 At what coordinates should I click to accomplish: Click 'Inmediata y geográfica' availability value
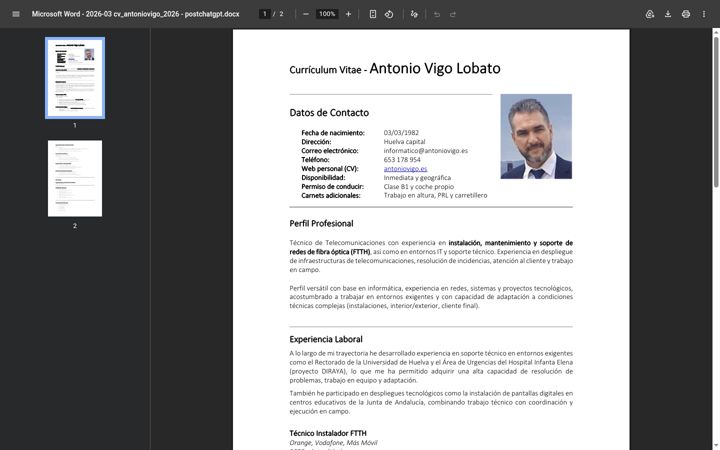pyautogui.click(x=417, y=178)
